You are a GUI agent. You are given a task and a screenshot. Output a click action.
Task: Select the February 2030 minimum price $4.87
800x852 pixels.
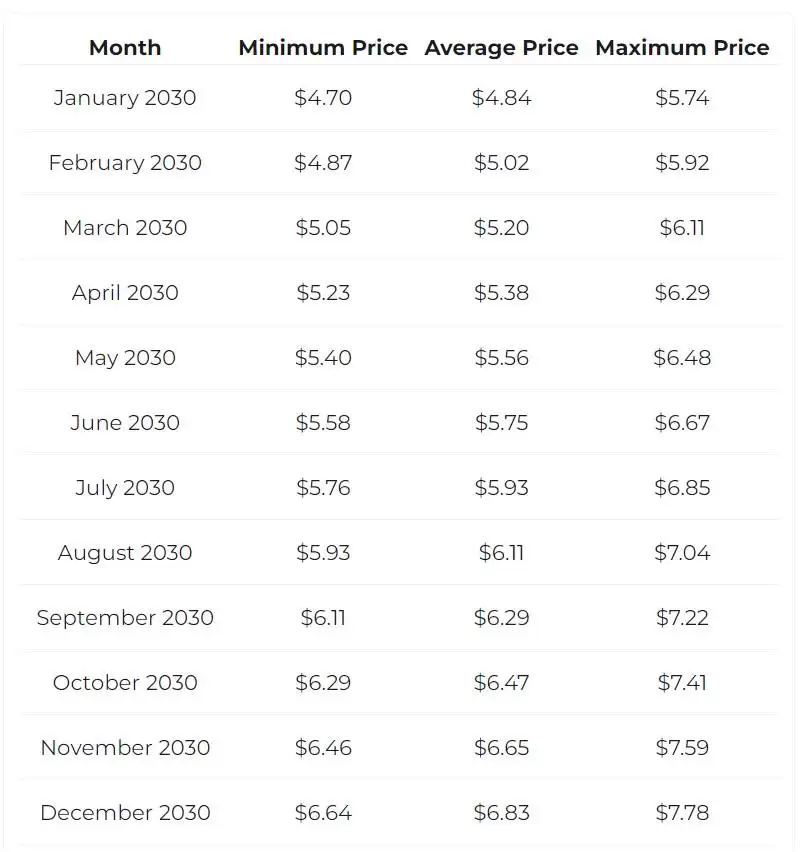[x=323, y=163]
